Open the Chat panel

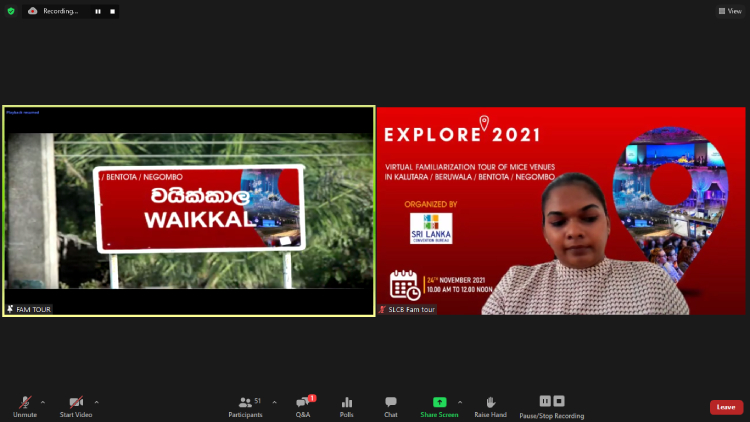(391, 407)
